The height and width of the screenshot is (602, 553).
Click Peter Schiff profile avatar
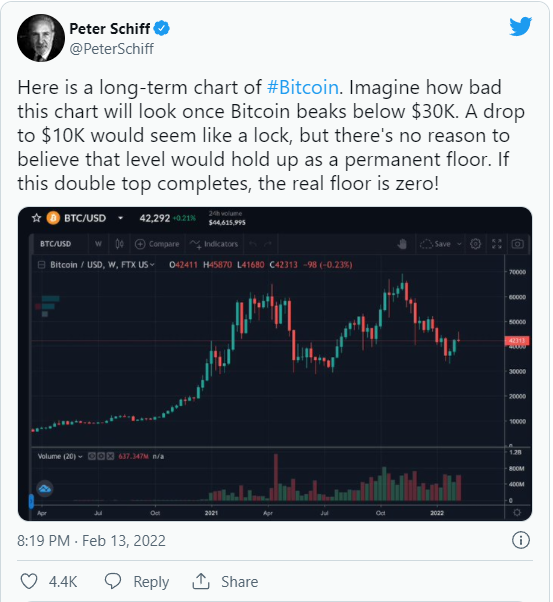click(x=41, y=38)
